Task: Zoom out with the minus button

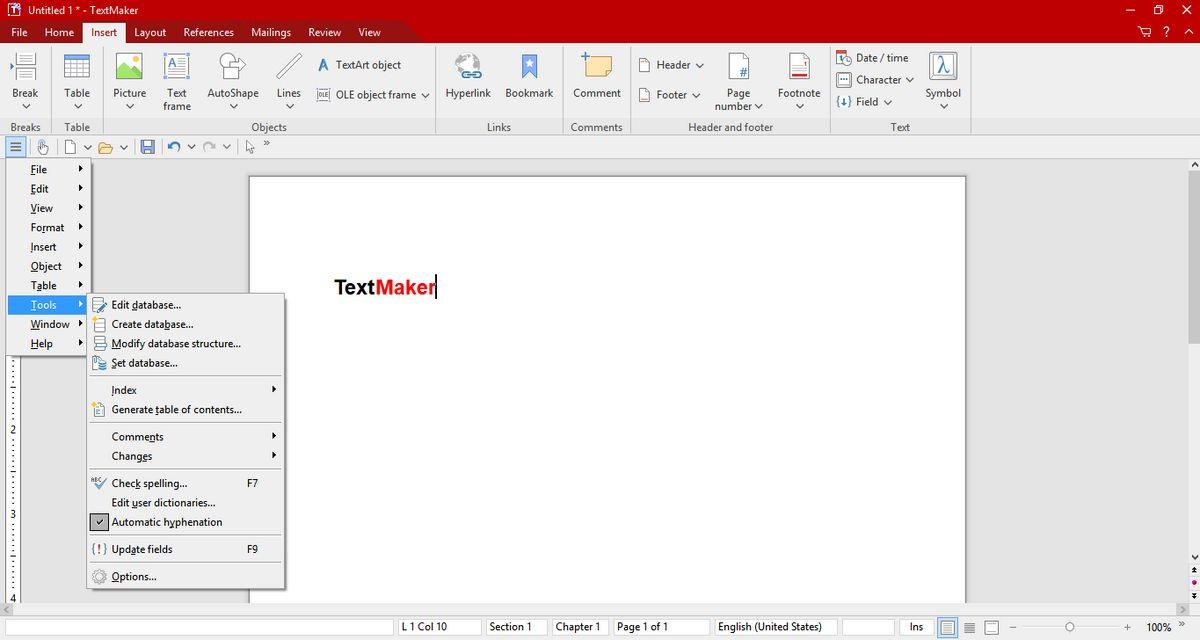Action: 1011,627
